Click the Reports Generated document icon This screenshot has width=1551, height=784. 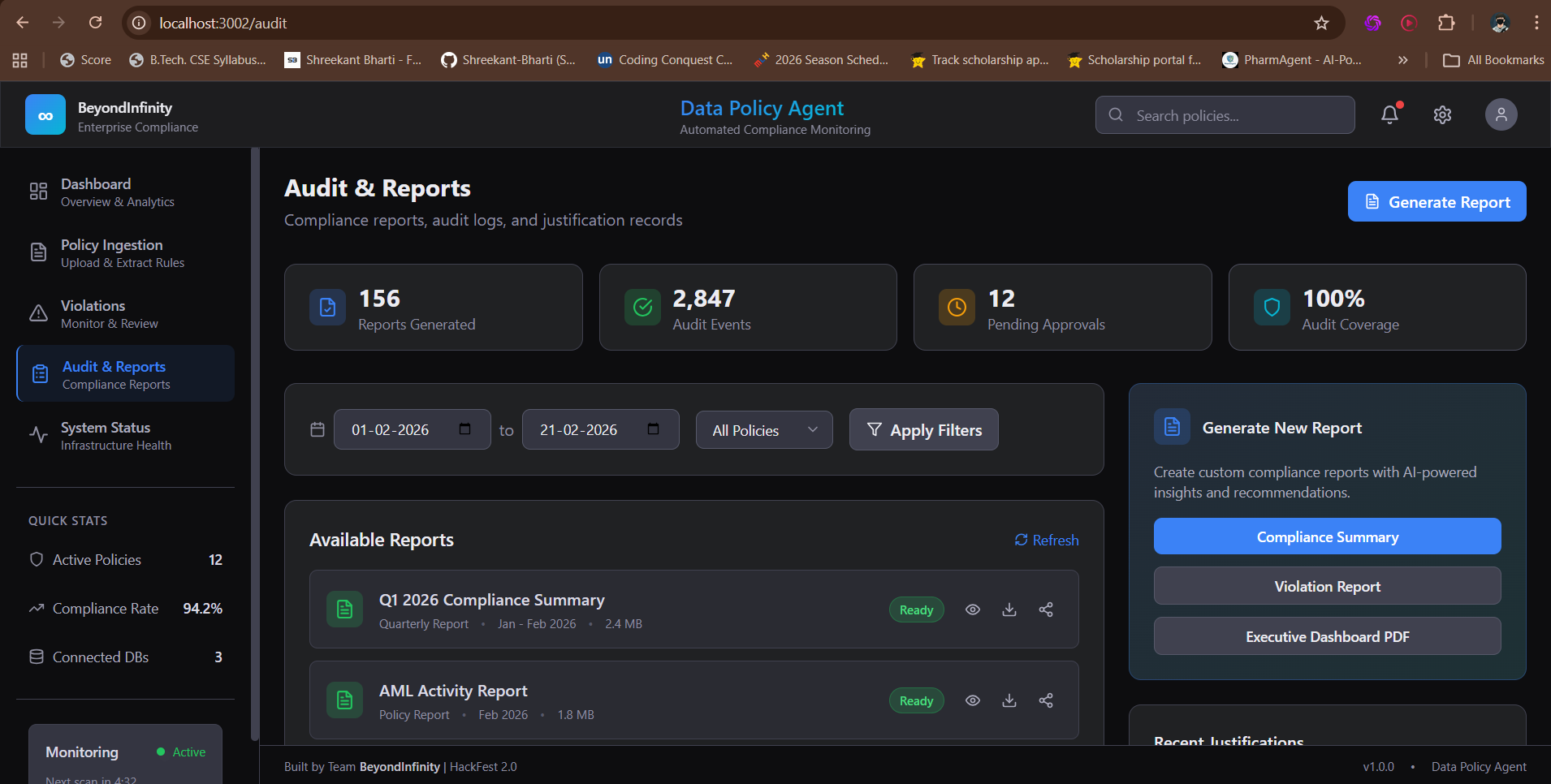click(327, 308)
